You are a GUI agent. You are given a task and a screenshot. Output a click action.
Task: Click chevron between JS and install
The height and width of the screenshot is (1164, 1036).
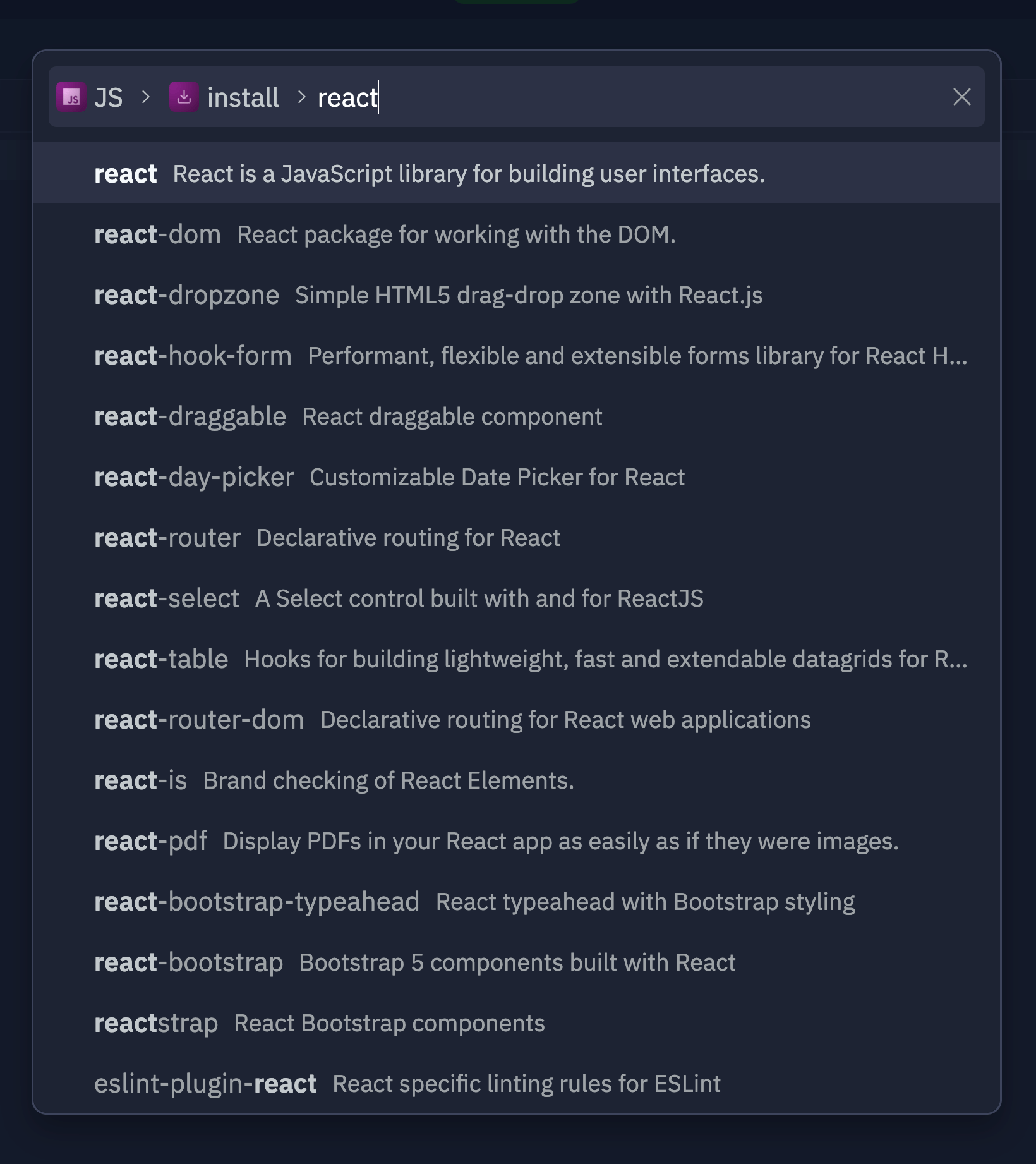click(146, 97)
